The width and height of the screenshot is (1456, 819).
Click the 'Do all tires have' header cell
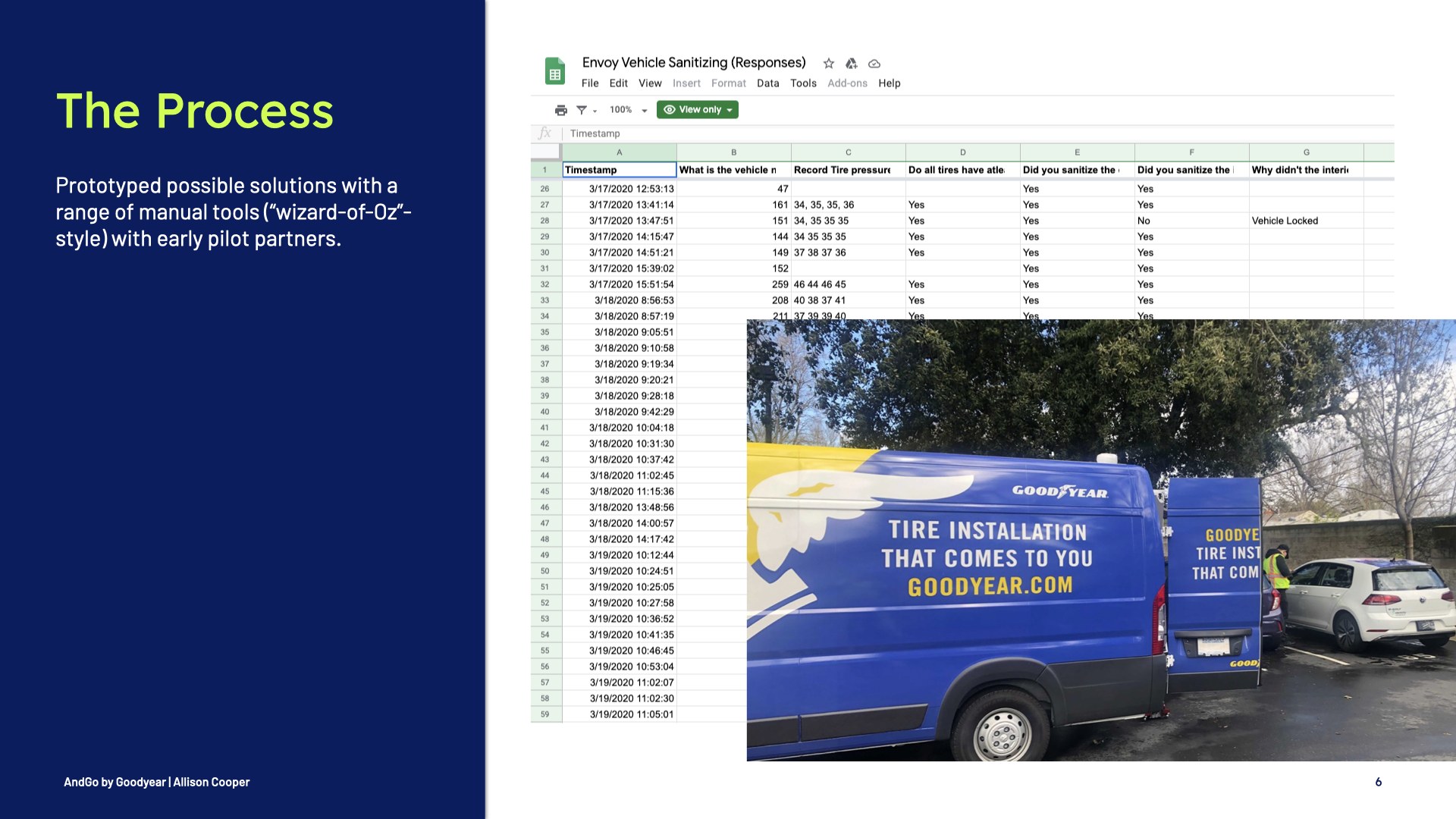click(963, 170)
